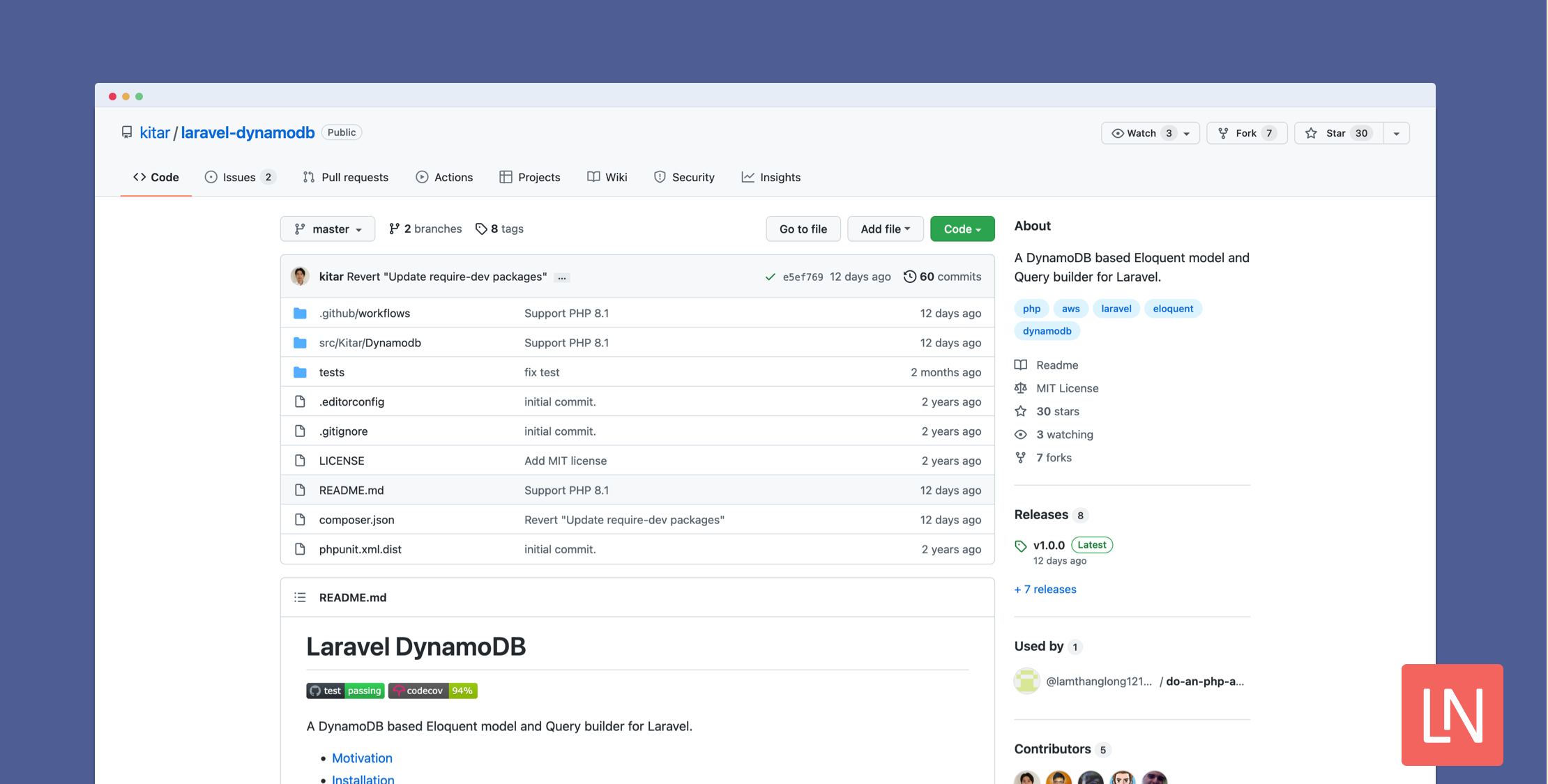Click the Readme book icon in About
1548x784 pixels.
point(1021,365)
